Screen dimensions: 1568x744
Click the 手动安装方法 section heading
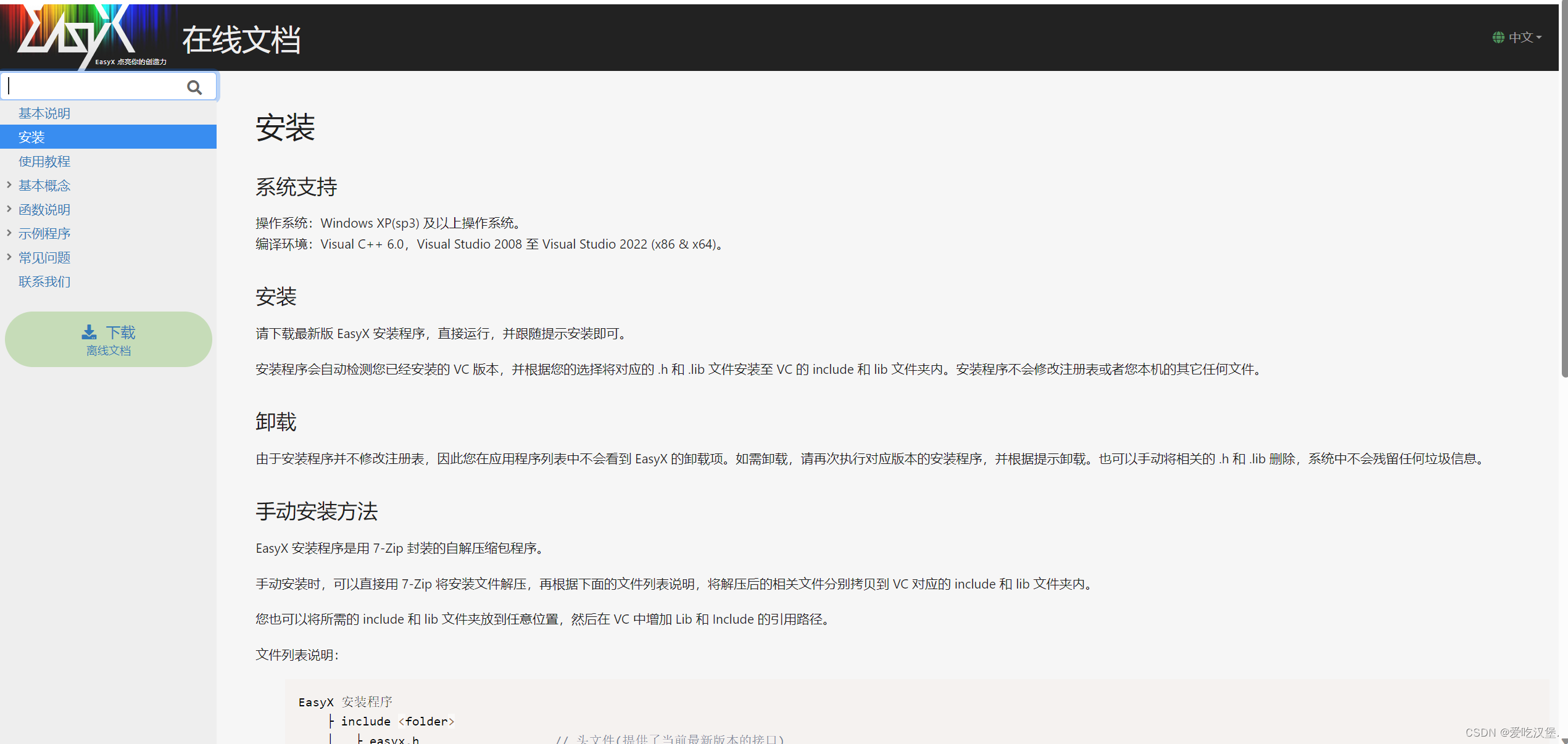317,511
